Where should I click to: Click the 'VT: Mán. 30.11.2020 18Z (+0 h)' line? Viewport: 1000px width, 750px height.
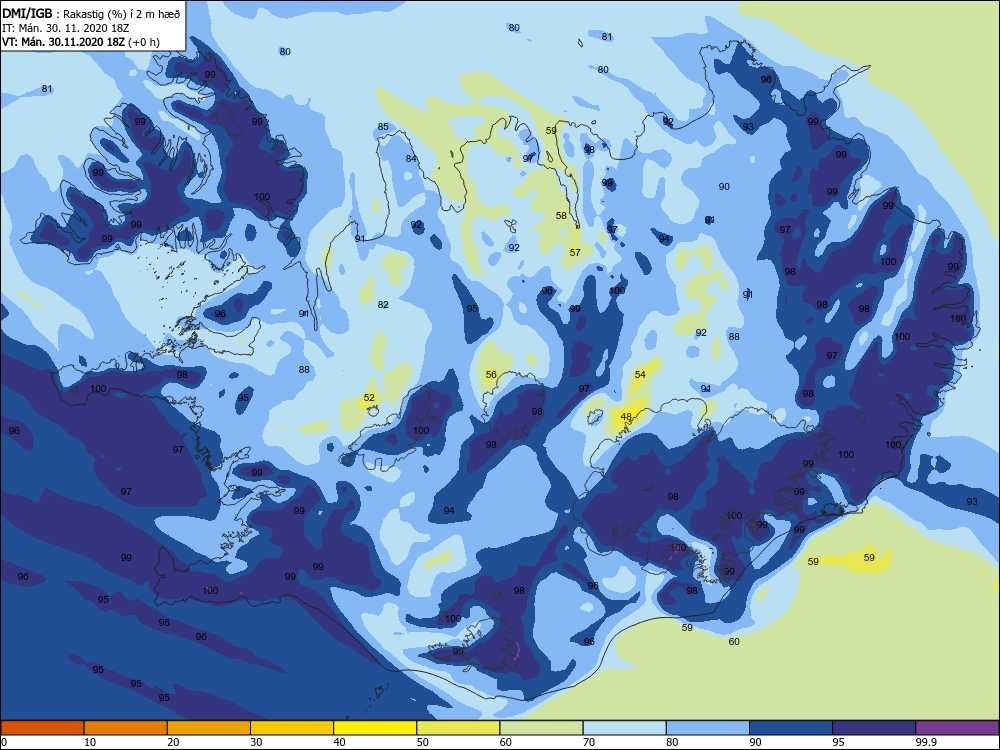click(81, 42)
